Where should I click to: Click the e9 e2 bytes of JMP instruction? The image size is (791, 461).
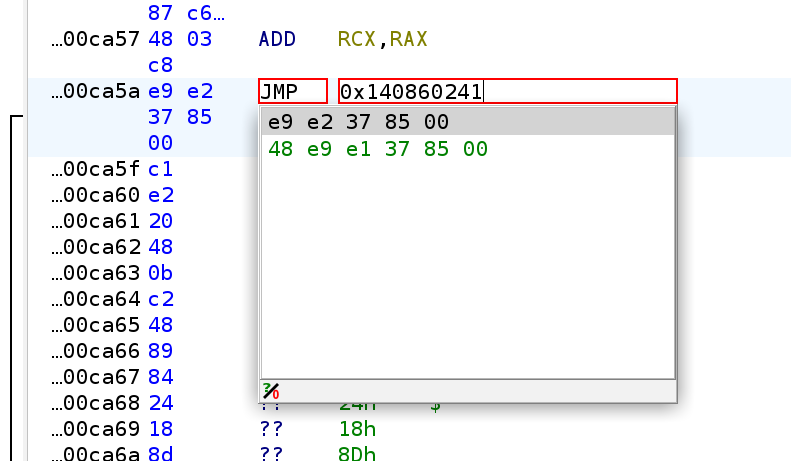(179, 92)
